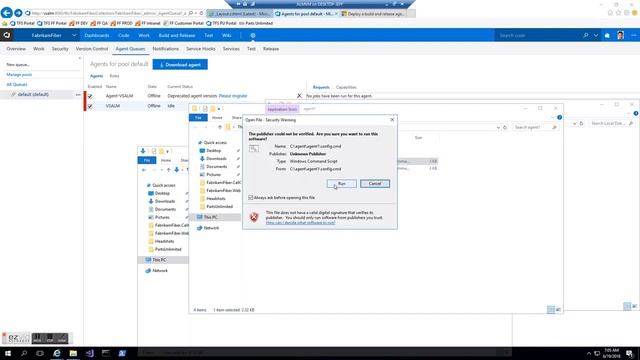Open Visual Studio from the taskbar
Image resolution: width=640 pixels, height=360 pixels.
(89, 353)
